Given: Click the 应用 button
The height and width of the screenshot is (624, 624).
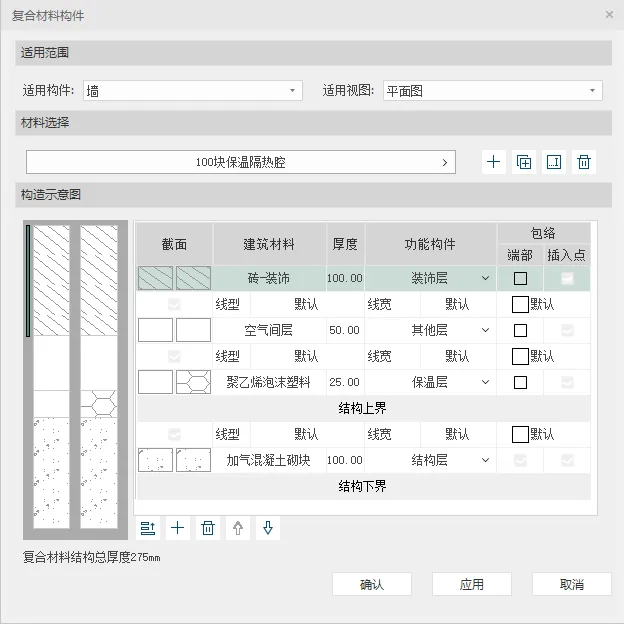Looking at the screenshot, I should click(x=472, y=584).
